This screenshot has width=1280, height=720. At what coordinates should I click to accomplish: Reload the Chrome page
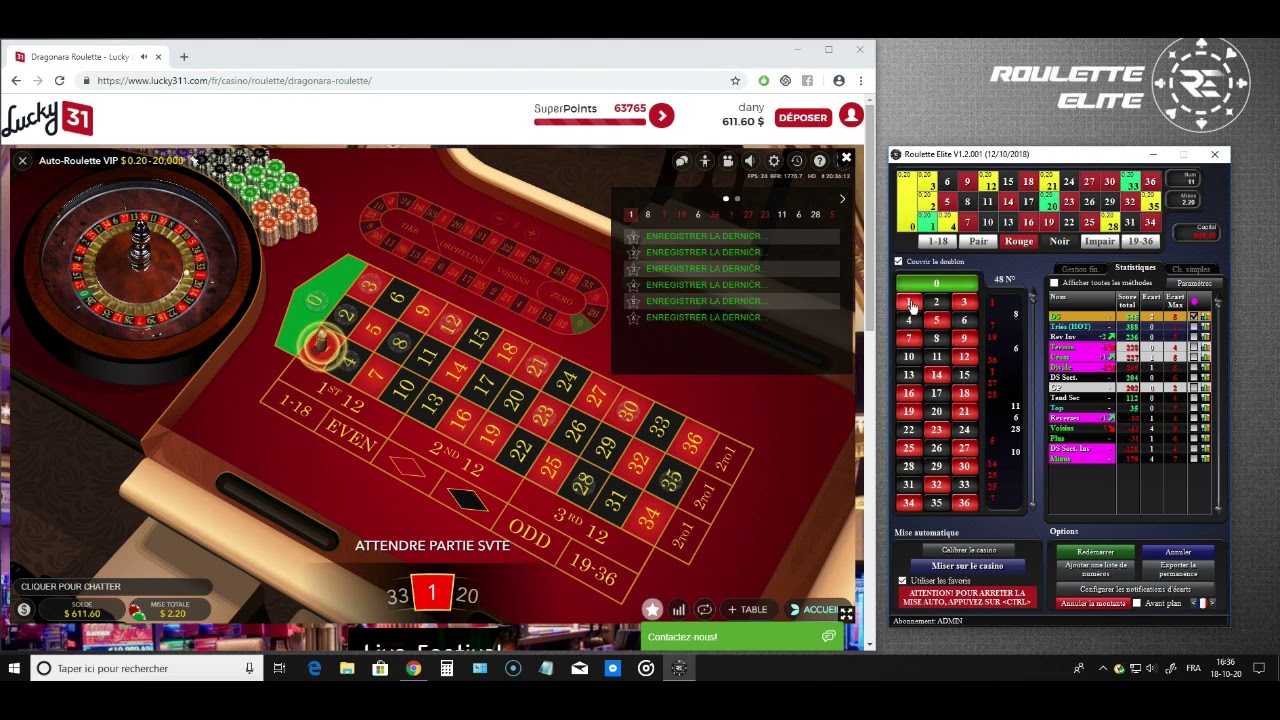[60, 81]
